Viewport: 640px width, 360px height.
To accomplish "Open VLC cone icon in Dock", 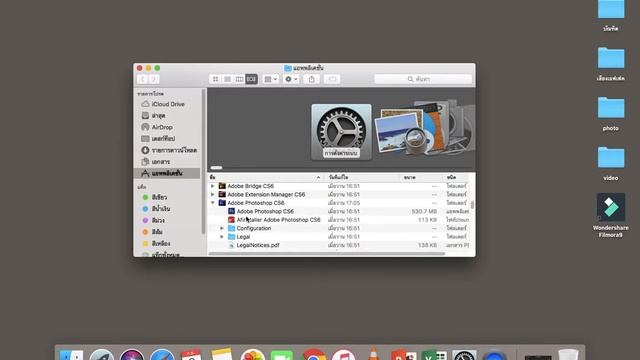I will coord(373,354).
